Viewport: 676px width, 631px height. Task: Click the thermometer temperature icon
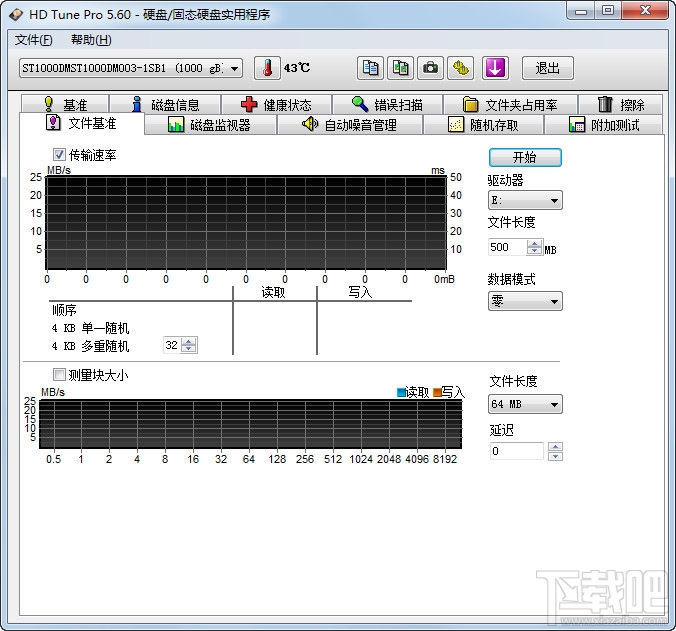[x=267, y=68]
